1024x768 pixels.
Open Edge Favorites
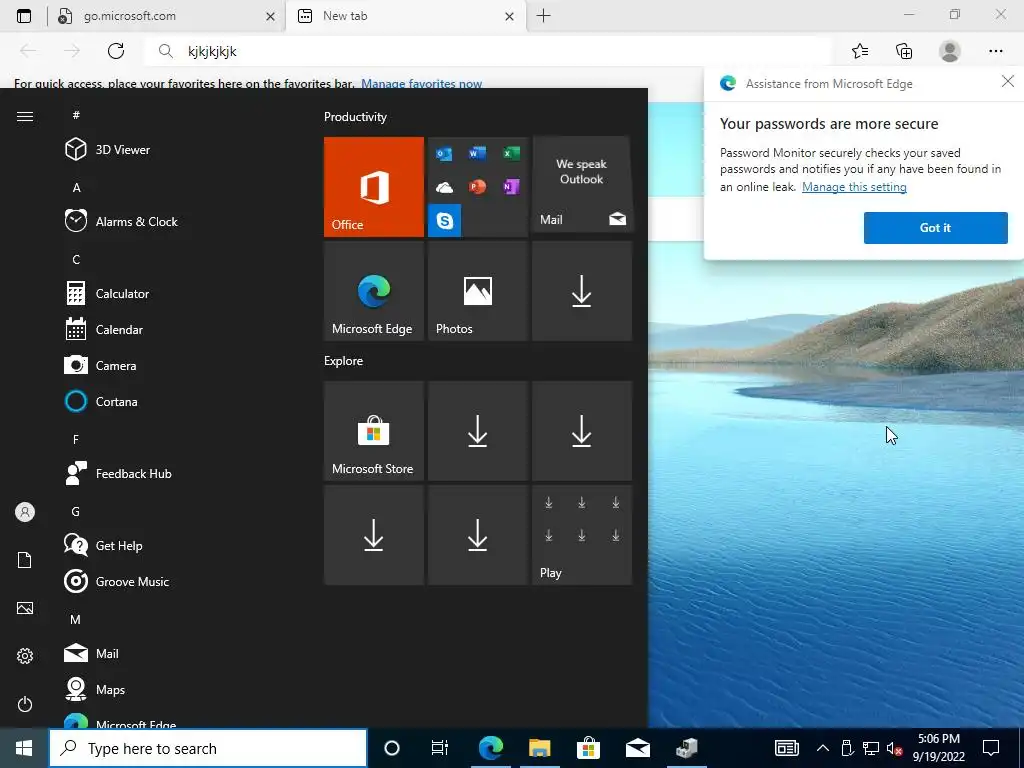(x=860, y=51)
